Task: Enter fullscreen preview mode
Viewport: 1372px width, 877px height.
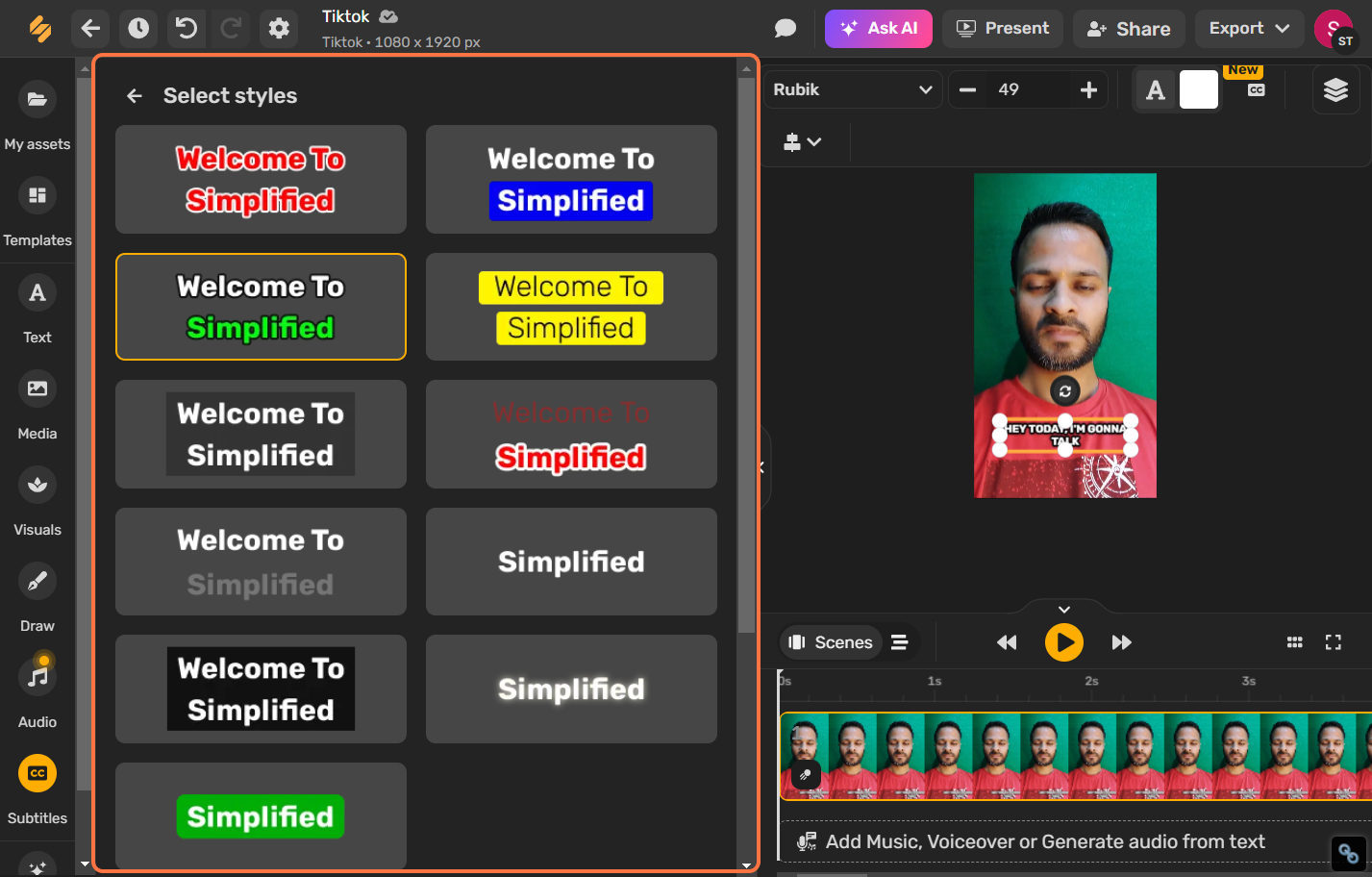Action: click(1334, 642)
